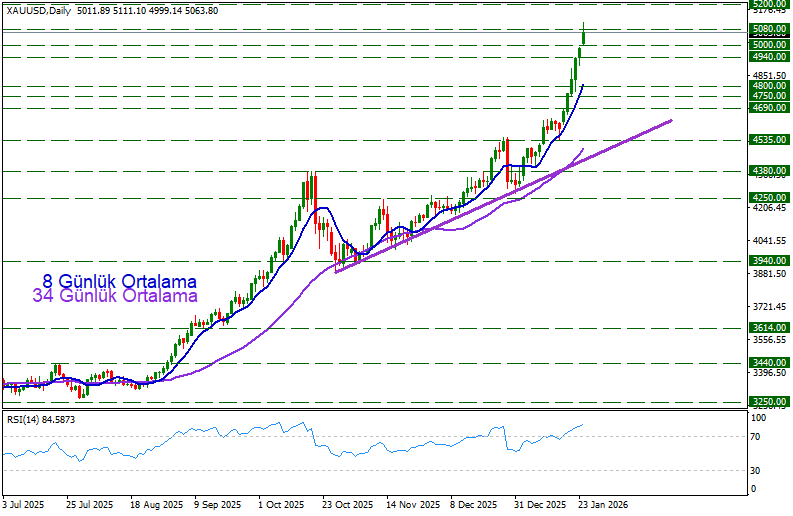Select the 4690.00 price level tag

pyautogui.click(x=769, y=107)
